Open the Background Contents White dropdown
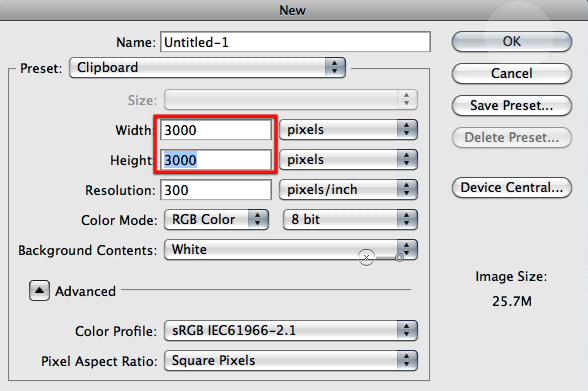This screenshot has width=588, height=391. [x=291, y=250]
